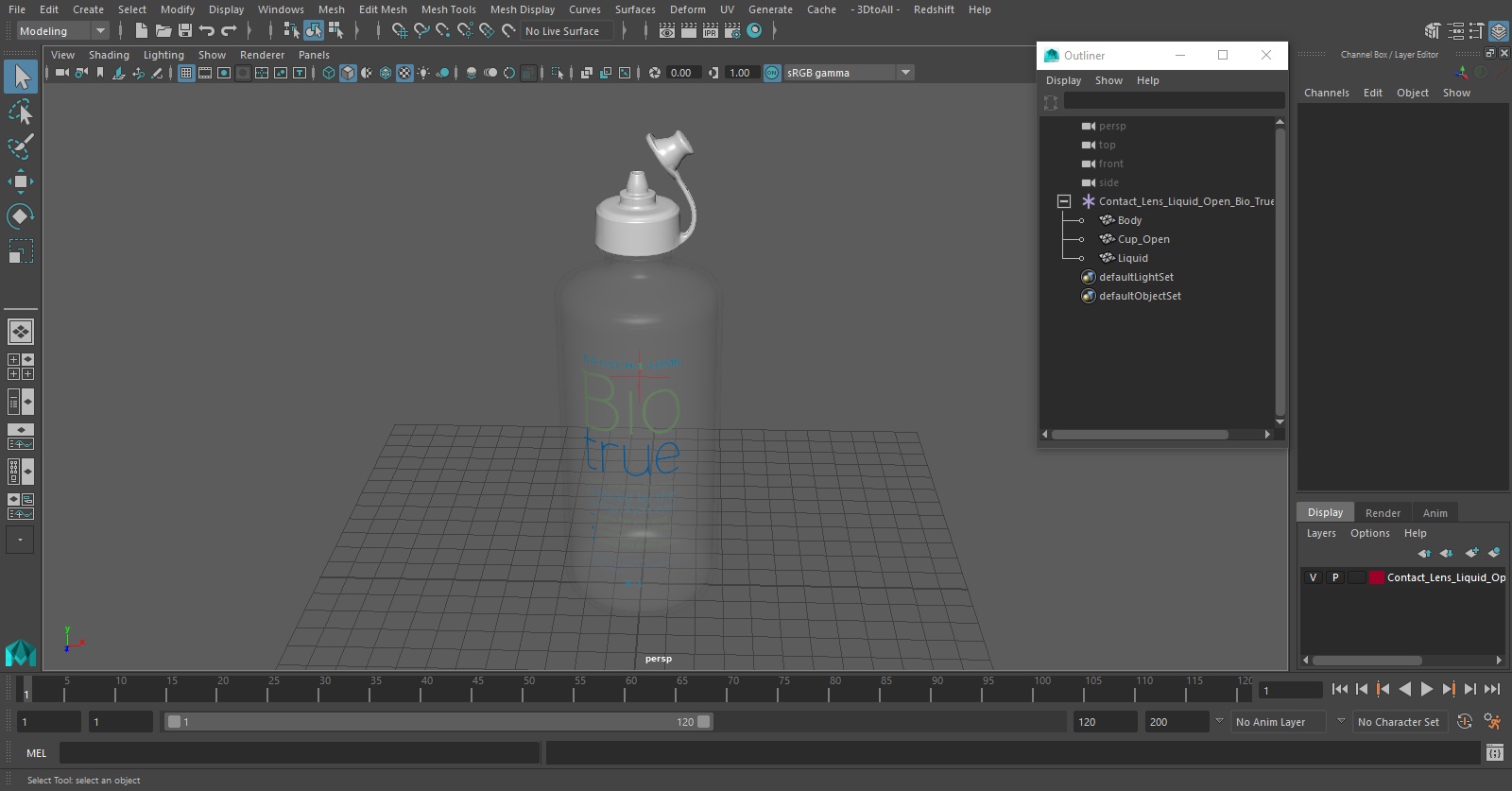
Task: Select Body mesh in Outliner
Action: coord(1129,220)
